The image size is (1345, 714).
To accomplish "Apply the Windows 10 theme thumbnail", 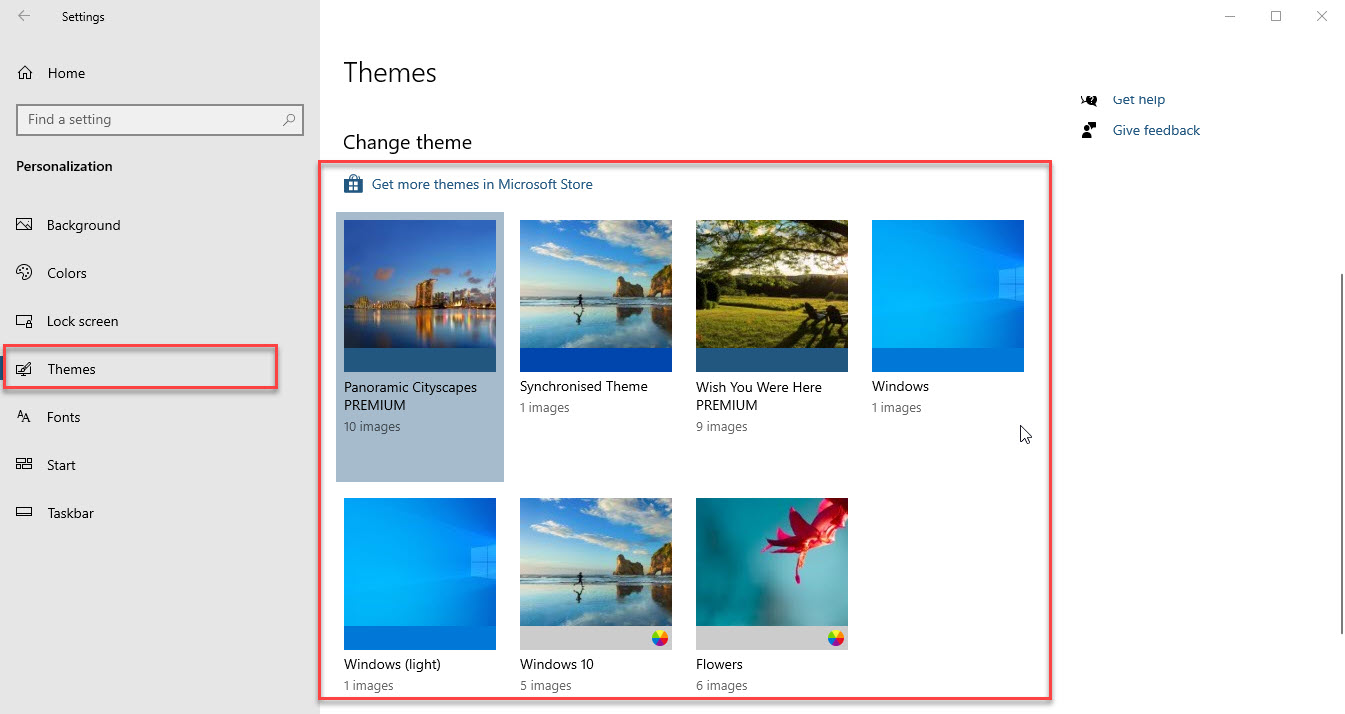I will click(596, 574).
